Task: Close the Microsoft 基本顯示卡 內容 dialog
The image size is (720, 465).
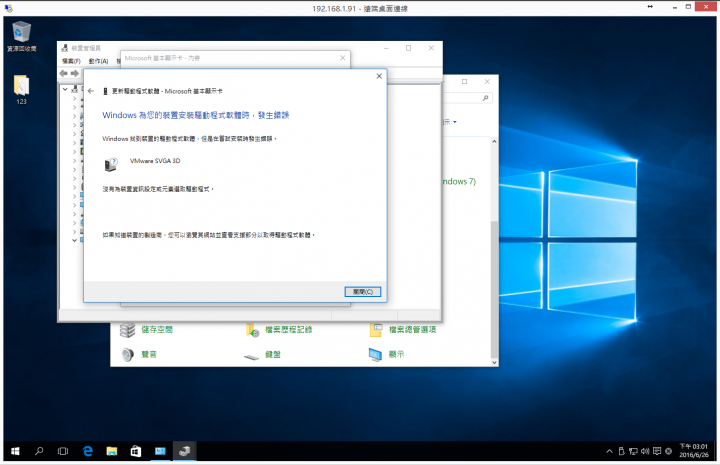Action: [x=343, y=58]
